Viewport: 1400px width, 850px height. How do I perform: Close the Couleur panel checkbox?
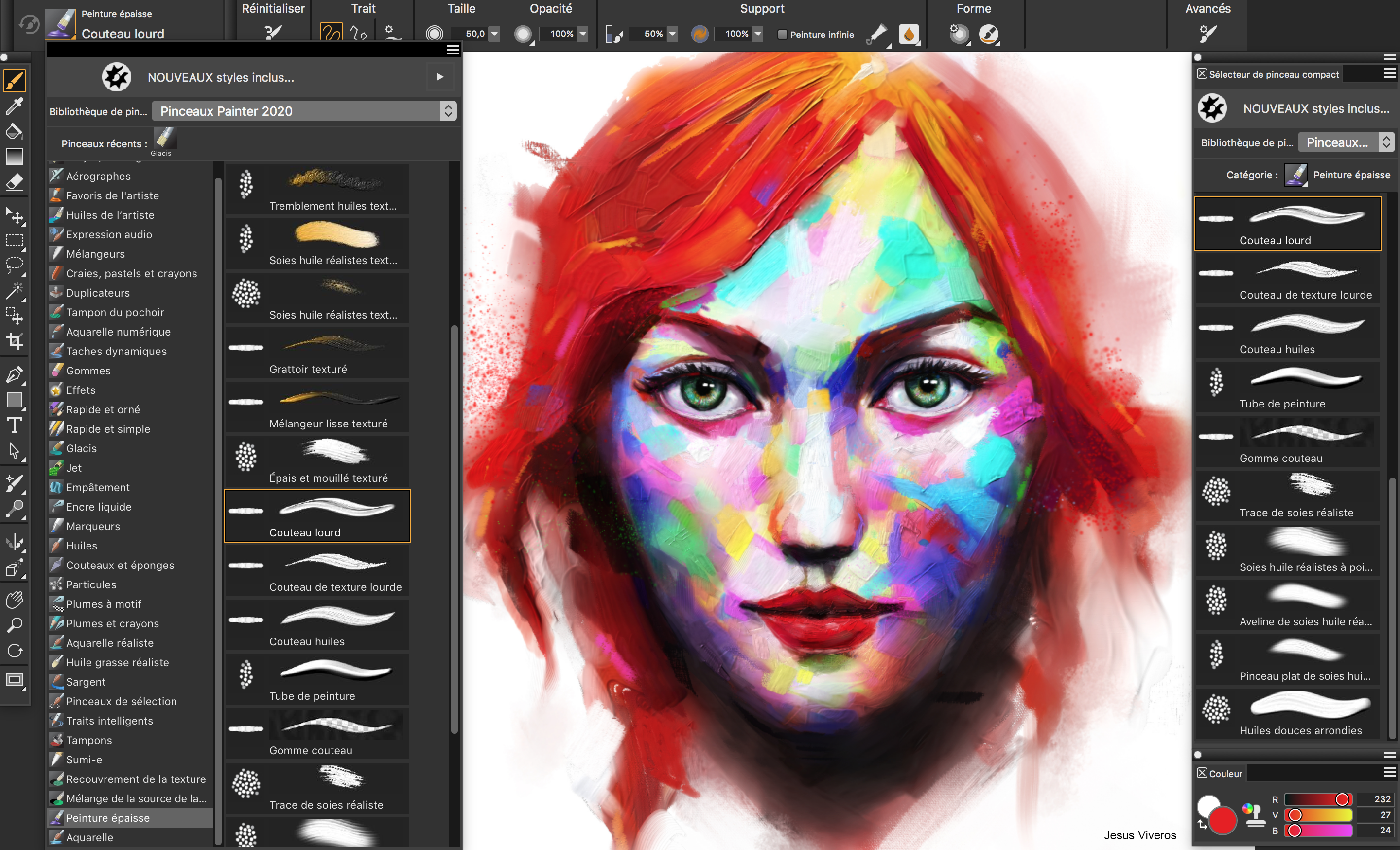[x=1202, y=773]
